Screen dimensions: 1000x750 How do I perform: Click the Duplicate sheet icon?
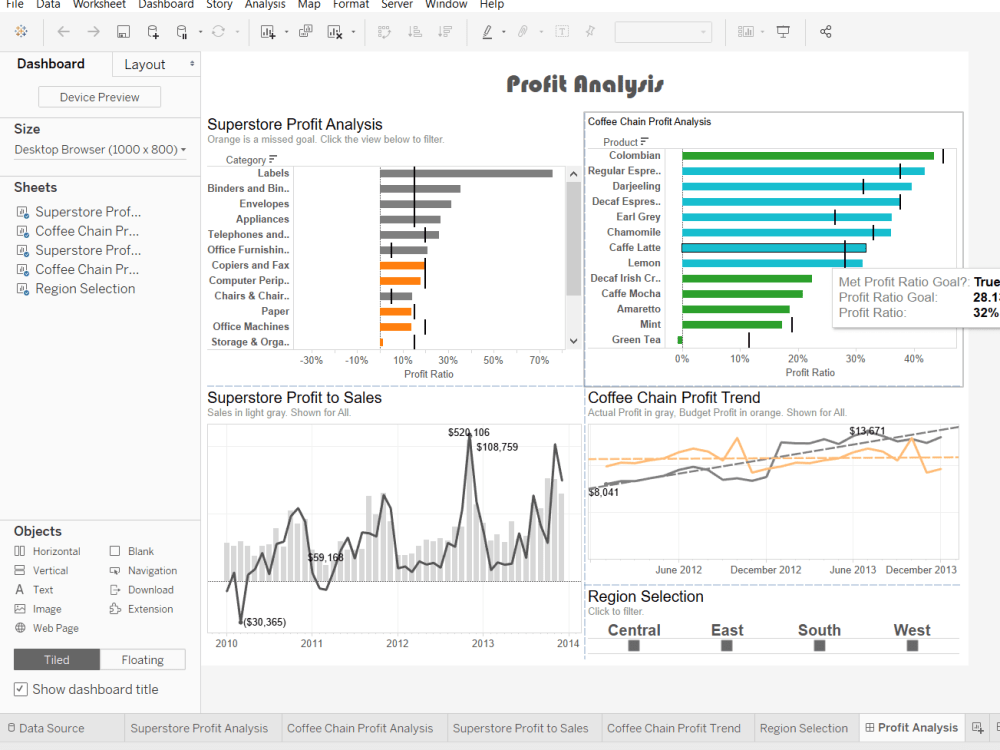pyautogui.click(x=305, y=31)
